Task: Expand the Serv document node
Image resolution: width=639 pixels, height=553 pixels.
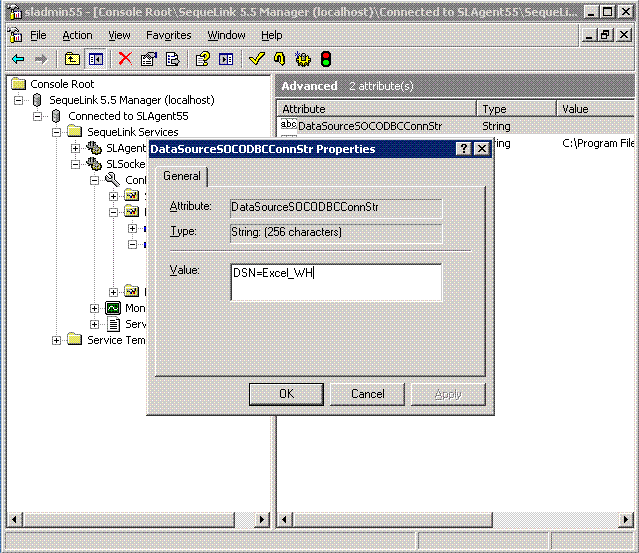Action: 95,324
